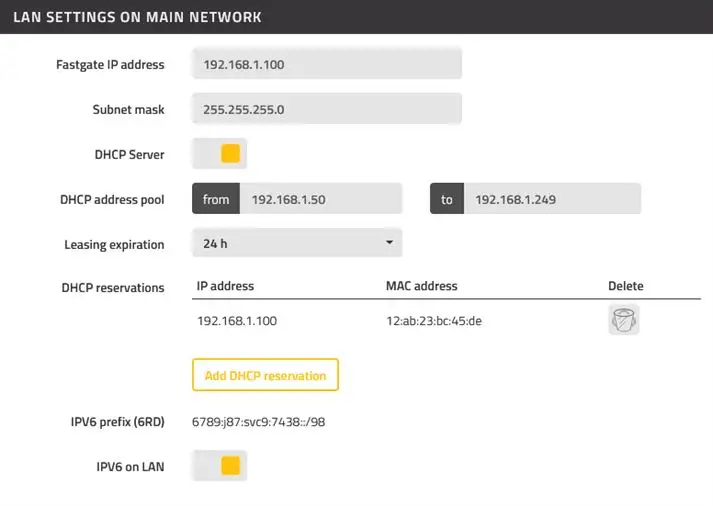The image size is (713, 506).
Task: Click the LAN Settings on Main Network heading
Action: pyautogui.click(x=137, y=17)
